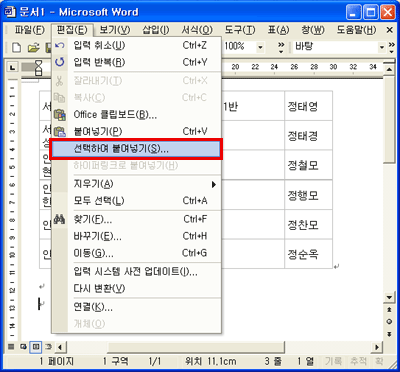The height and width of the screenshot is (372, 400).
Task: Expand formatting toolbar options chevron at far right
Action: click(x=392, y=48)
